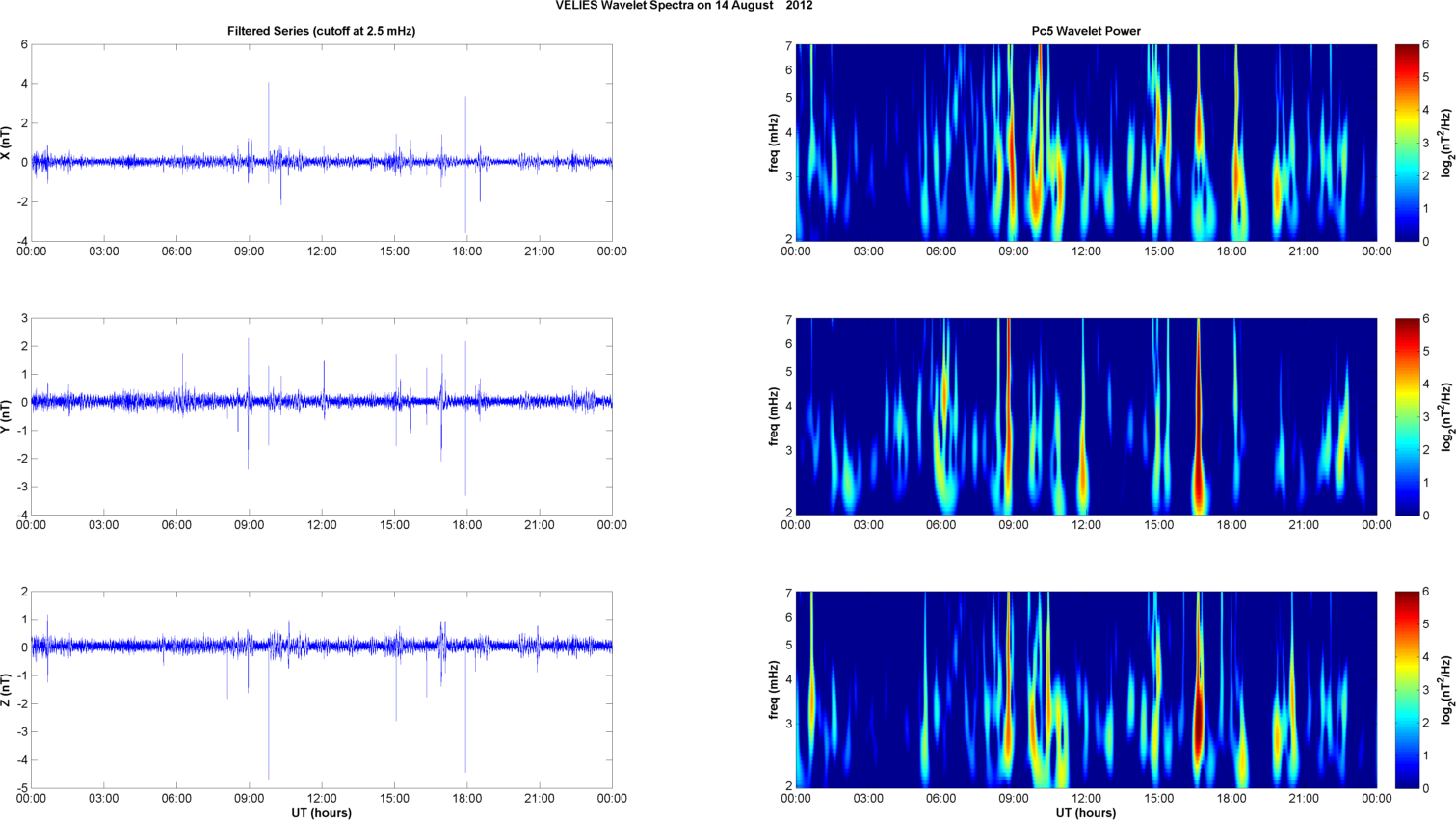This screenshot has height=820, width=1456.
Task: Click the "VELIES Wavelet Spectra on 14 August 2012" title
Action: click(683, 6)
